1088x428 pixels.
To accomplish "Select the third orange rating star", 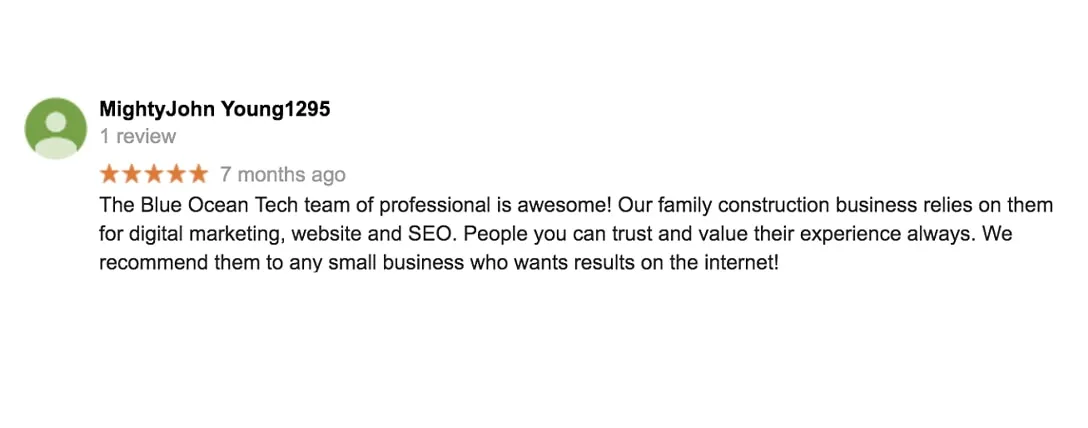I will (154, 174).
